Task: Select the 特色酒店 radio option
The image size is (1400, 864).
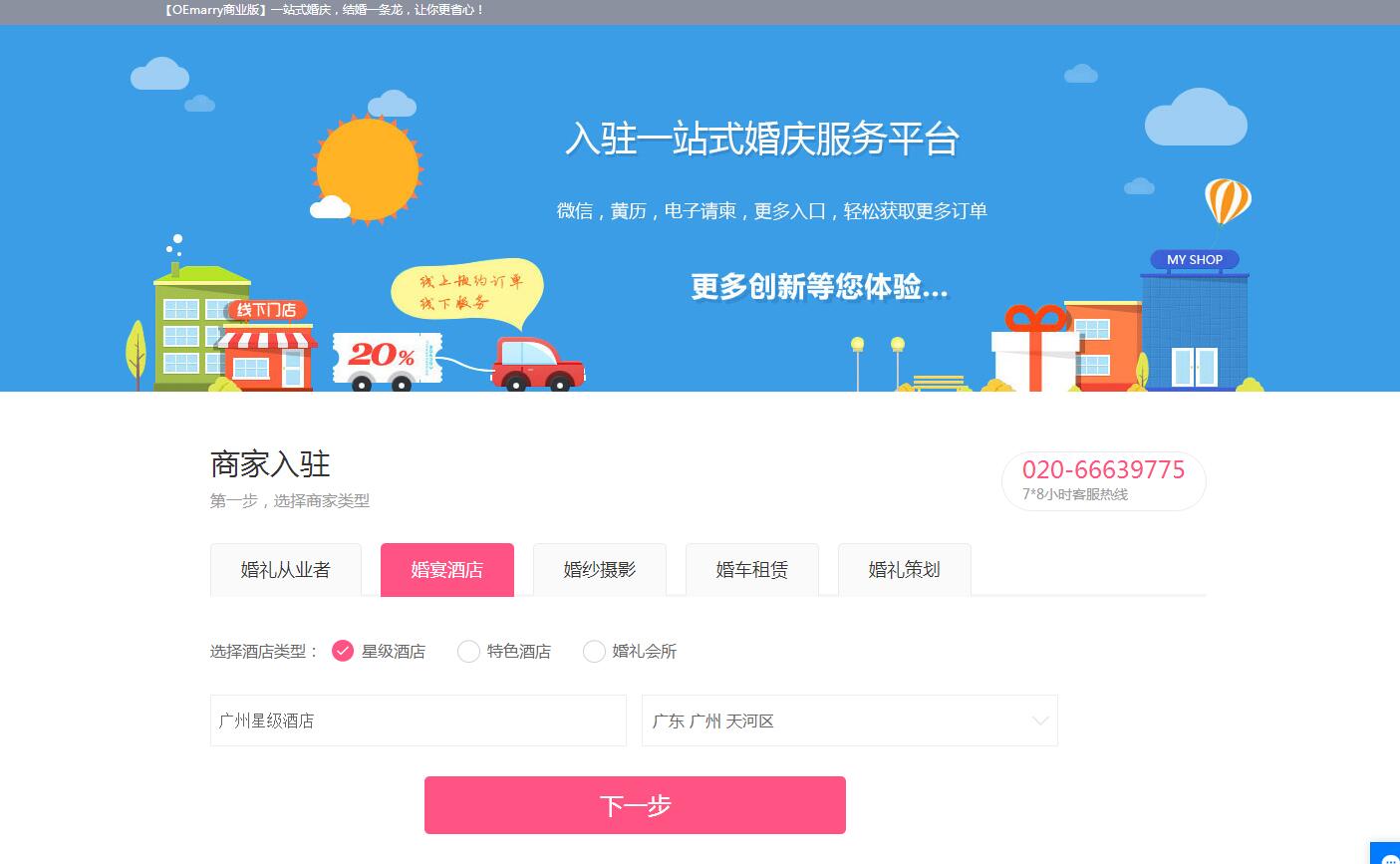Action: pos(468,651)
